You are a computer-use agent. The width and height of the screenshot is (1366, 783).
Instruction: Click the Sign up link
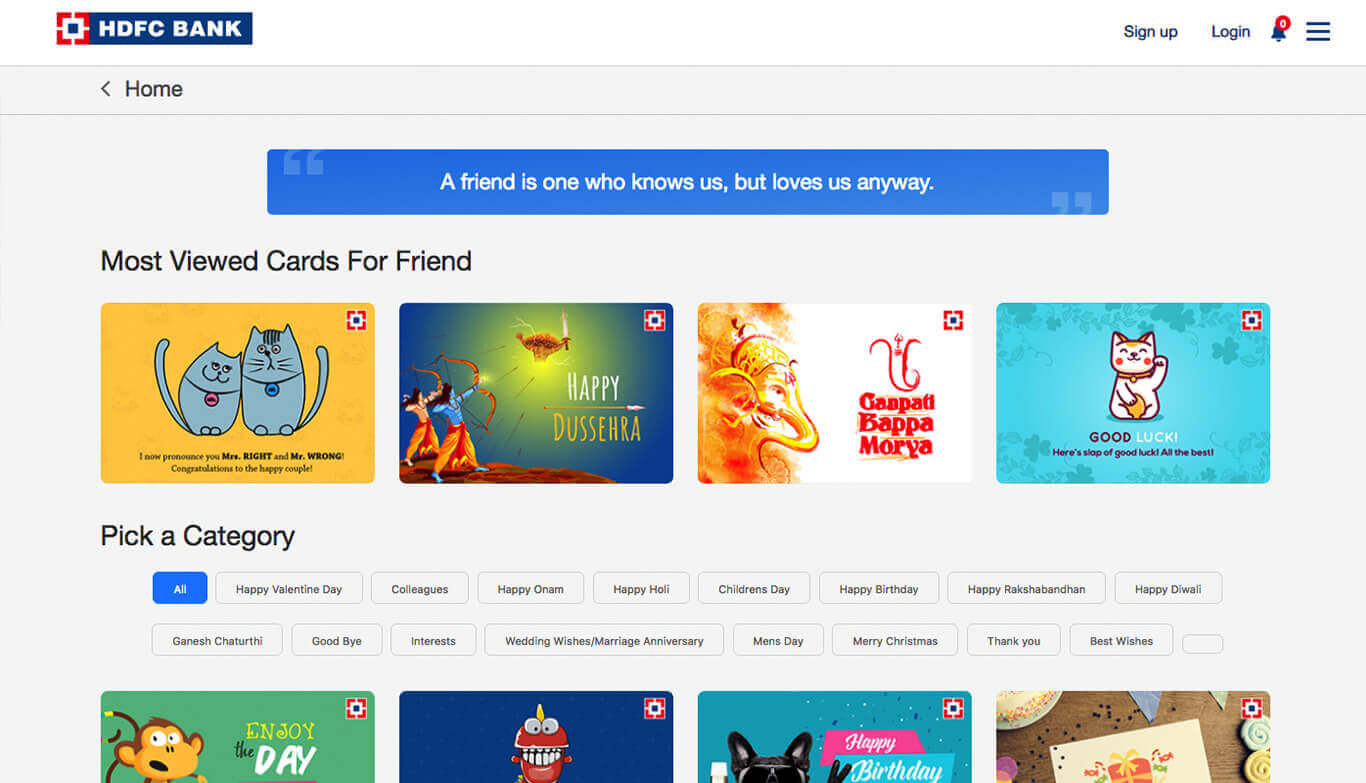point(1150,32)
